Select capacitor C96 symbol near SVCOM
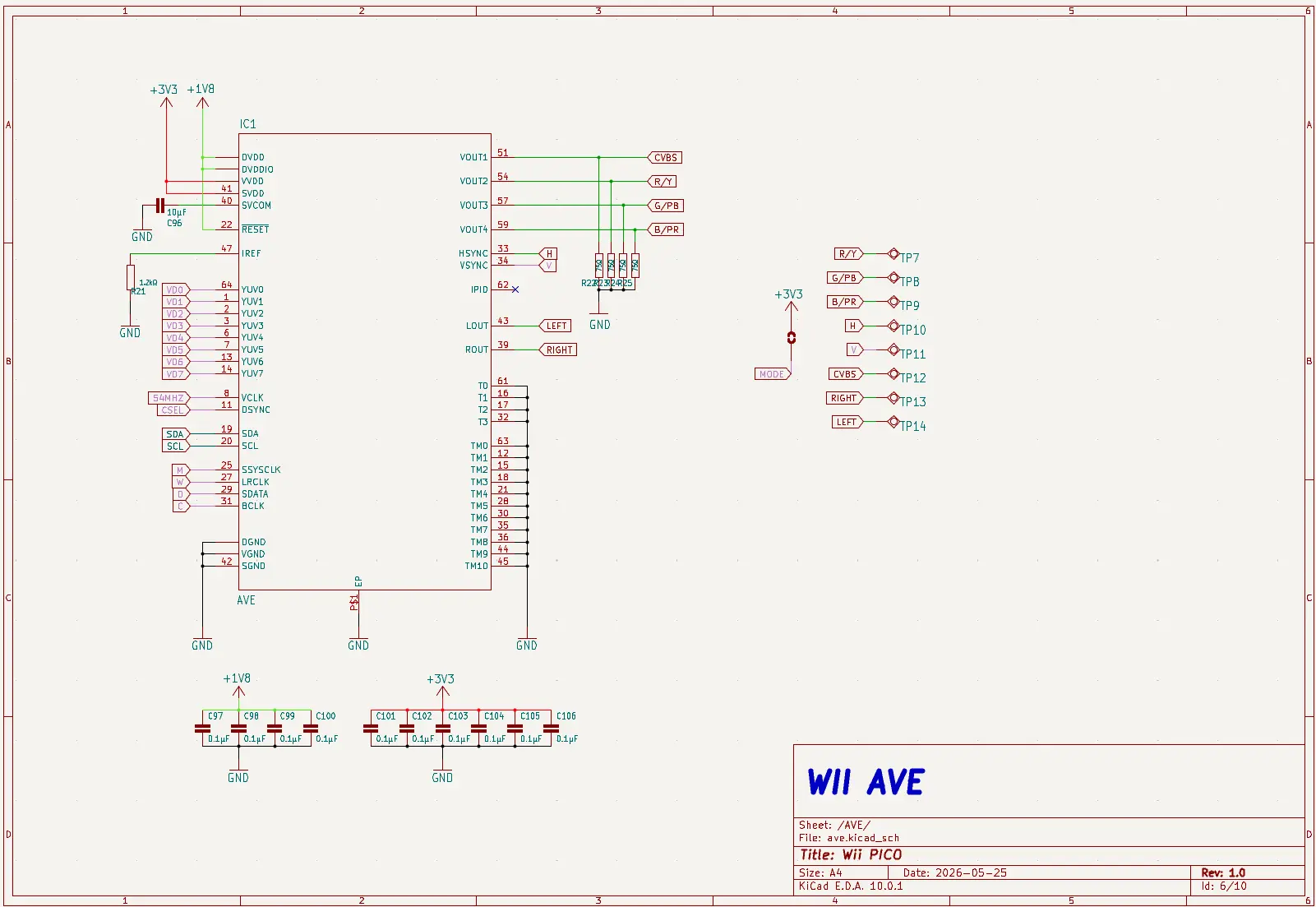Viewport: 1316px width, 907px height. [160, 206]
